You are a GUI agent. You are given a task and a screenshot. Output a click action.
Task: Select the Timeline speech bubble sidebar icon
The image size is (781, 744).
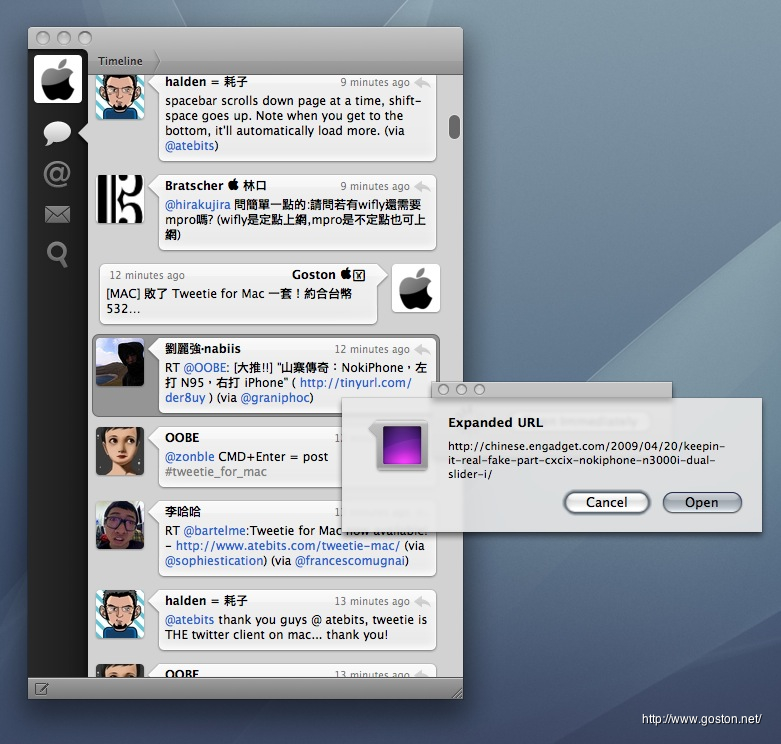(57, 132)
